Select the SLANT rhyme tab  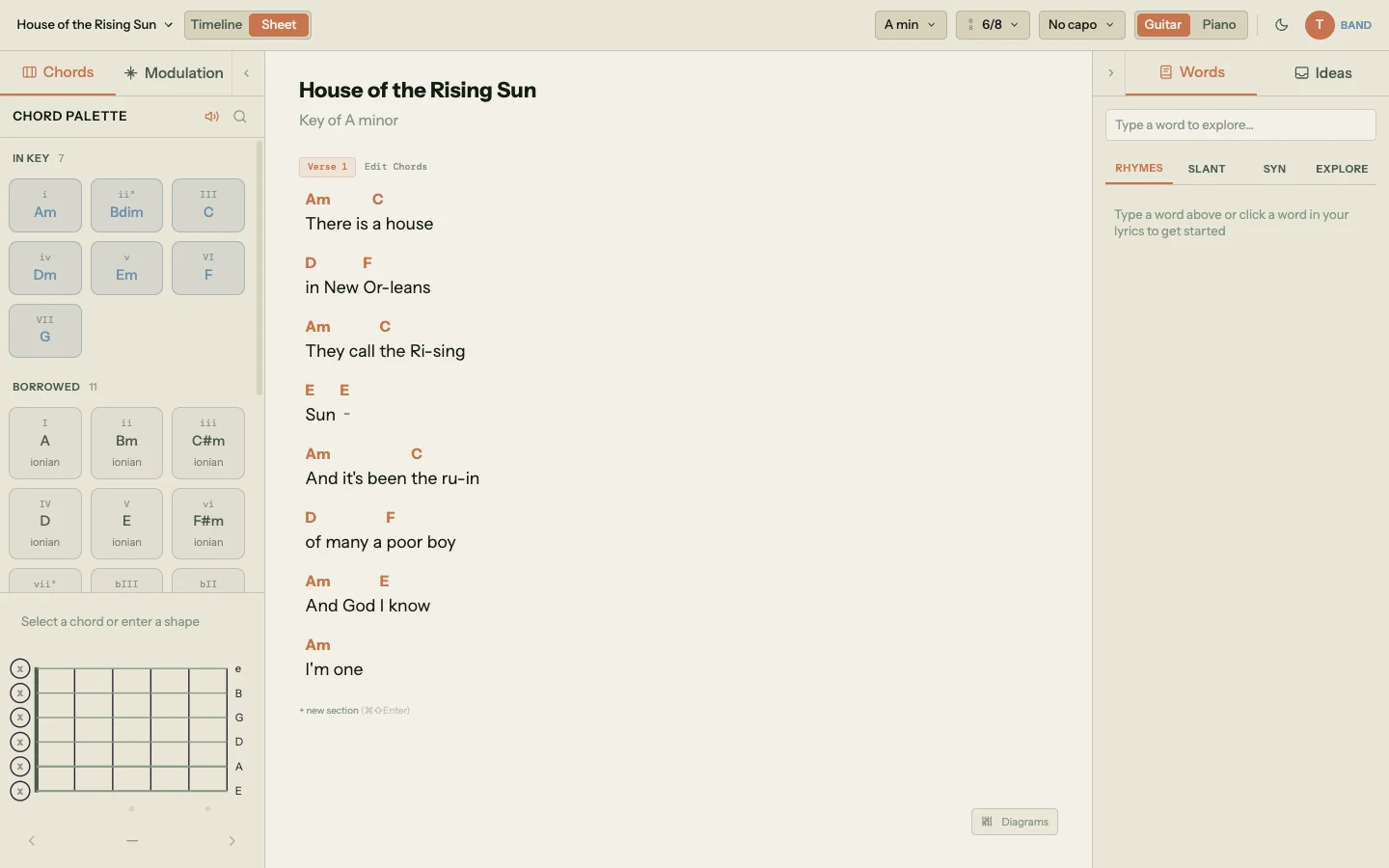(x=1207, y=170)
